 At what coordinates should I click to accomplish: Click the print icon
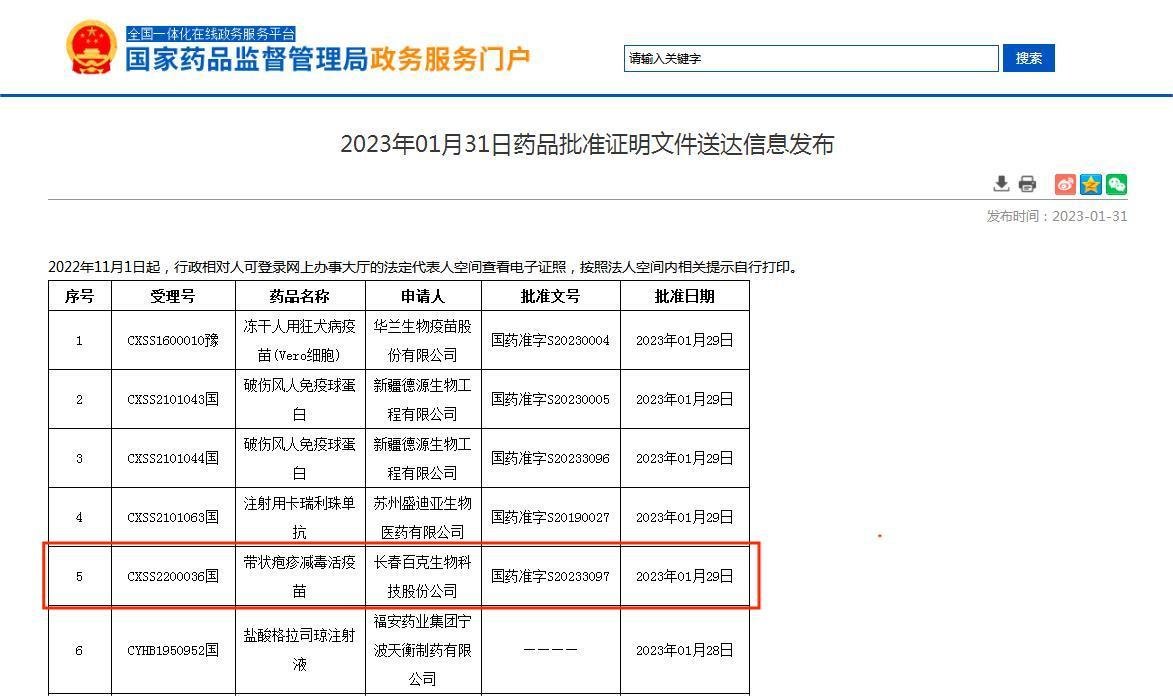[x=1028, y=183]
